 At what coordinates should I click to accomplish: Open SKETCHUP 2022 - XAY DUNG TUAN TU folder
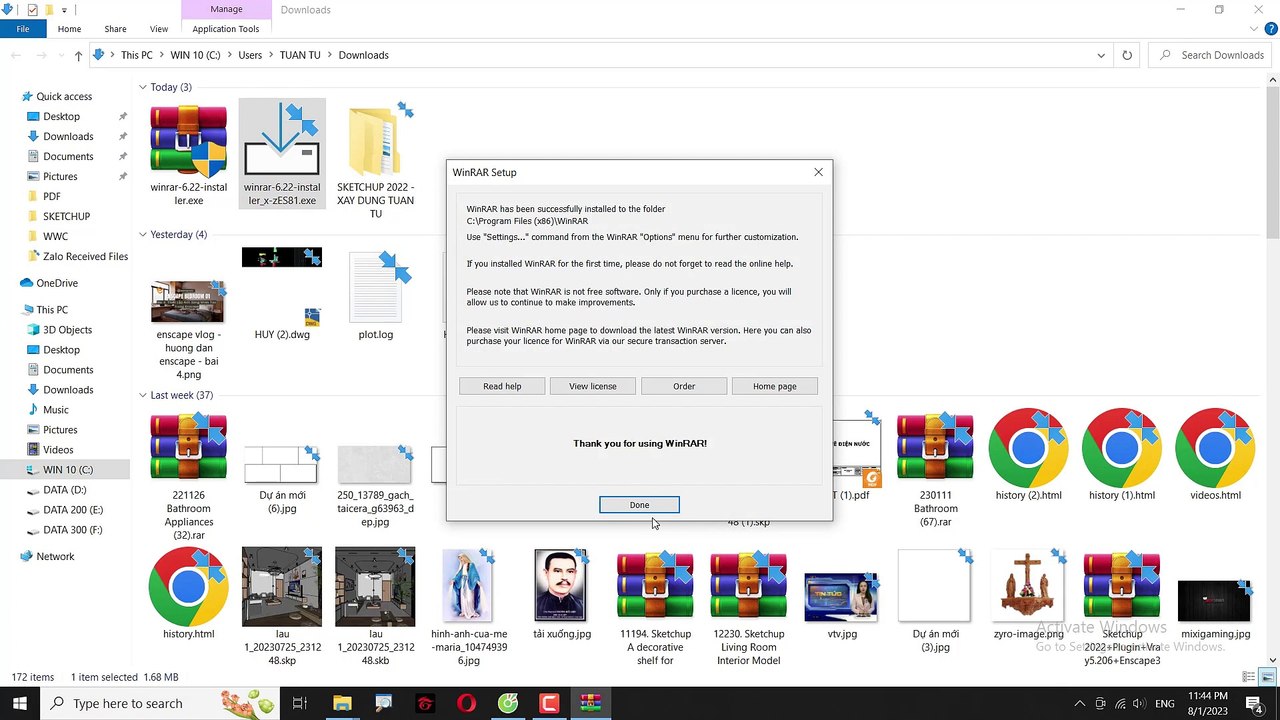[375, 141]
